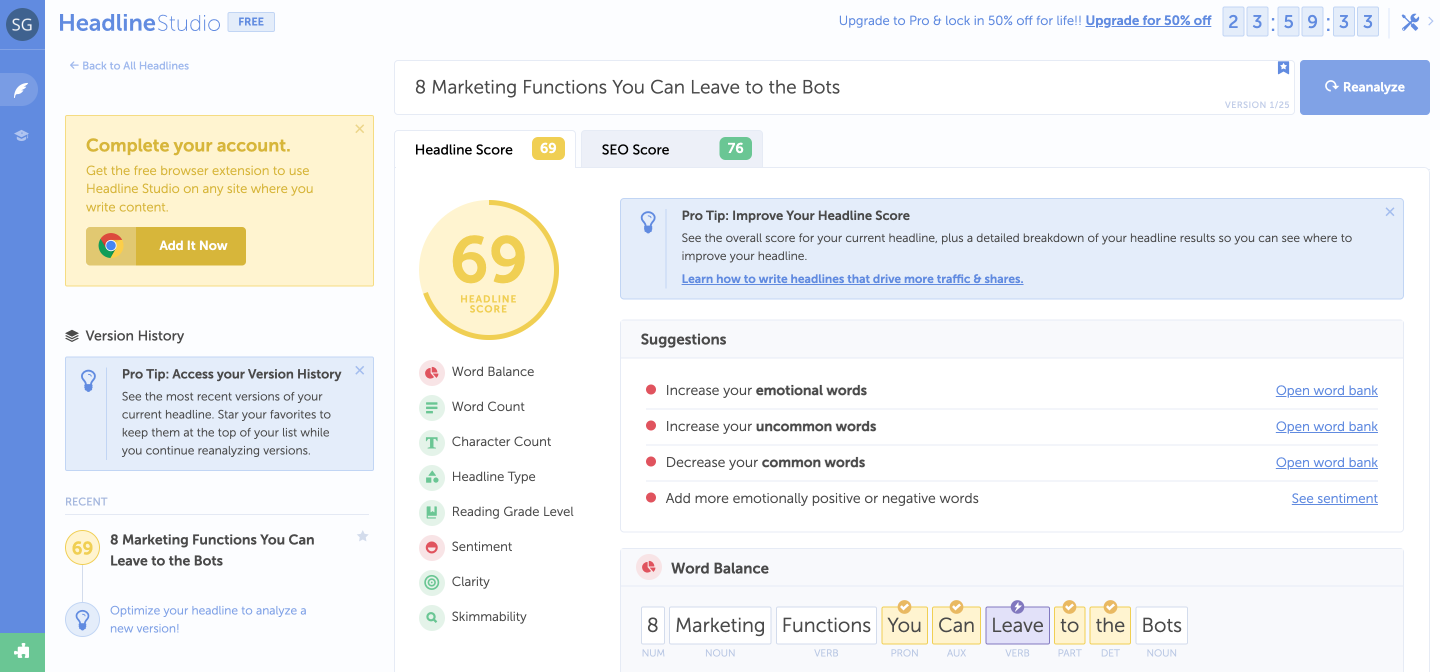
Task: Select the word 'Marketing' in Word Balance
Action: (720, 625)
